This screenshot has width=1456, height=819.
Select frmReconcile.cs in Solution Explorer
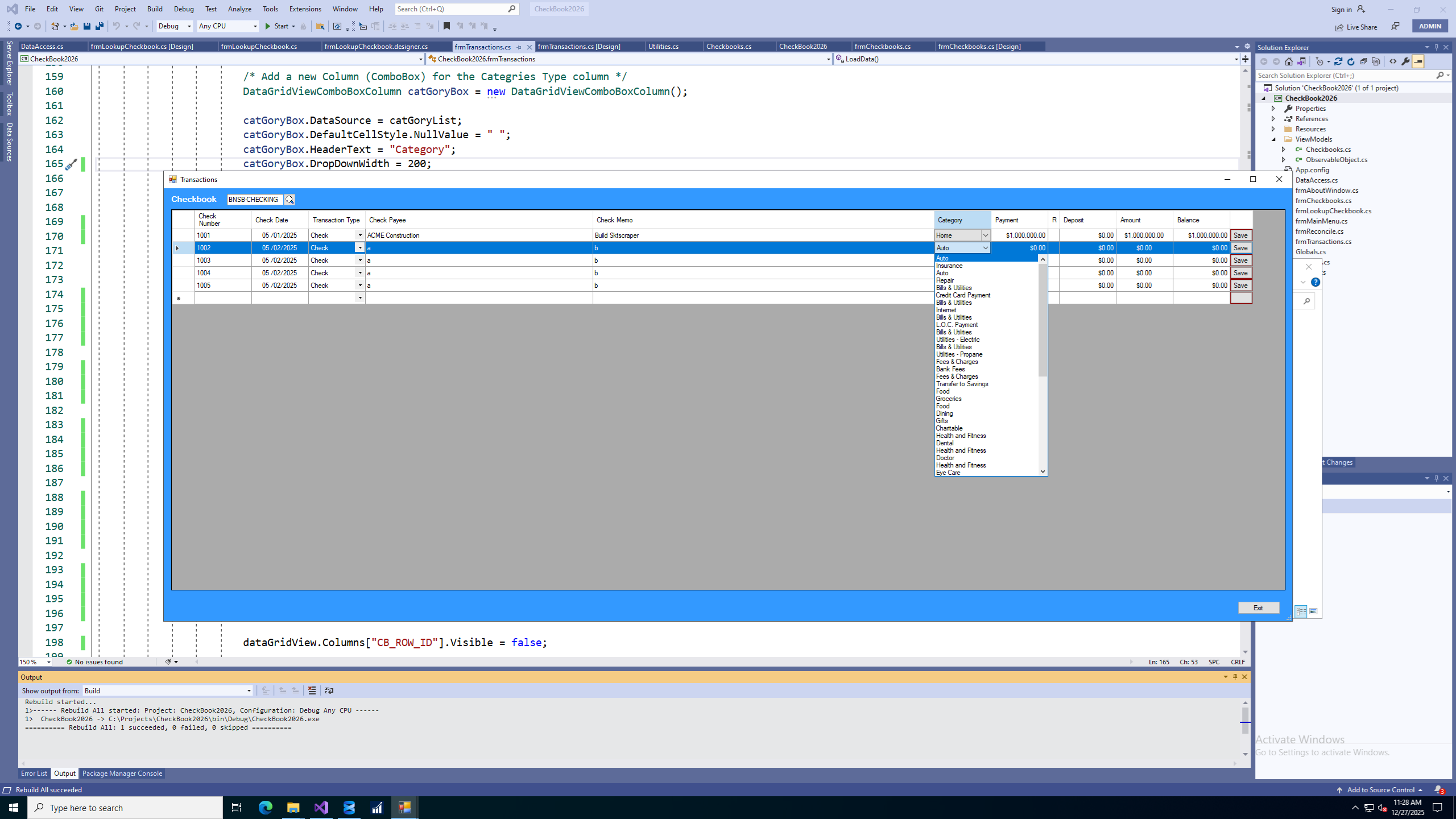click(1320, 231)
